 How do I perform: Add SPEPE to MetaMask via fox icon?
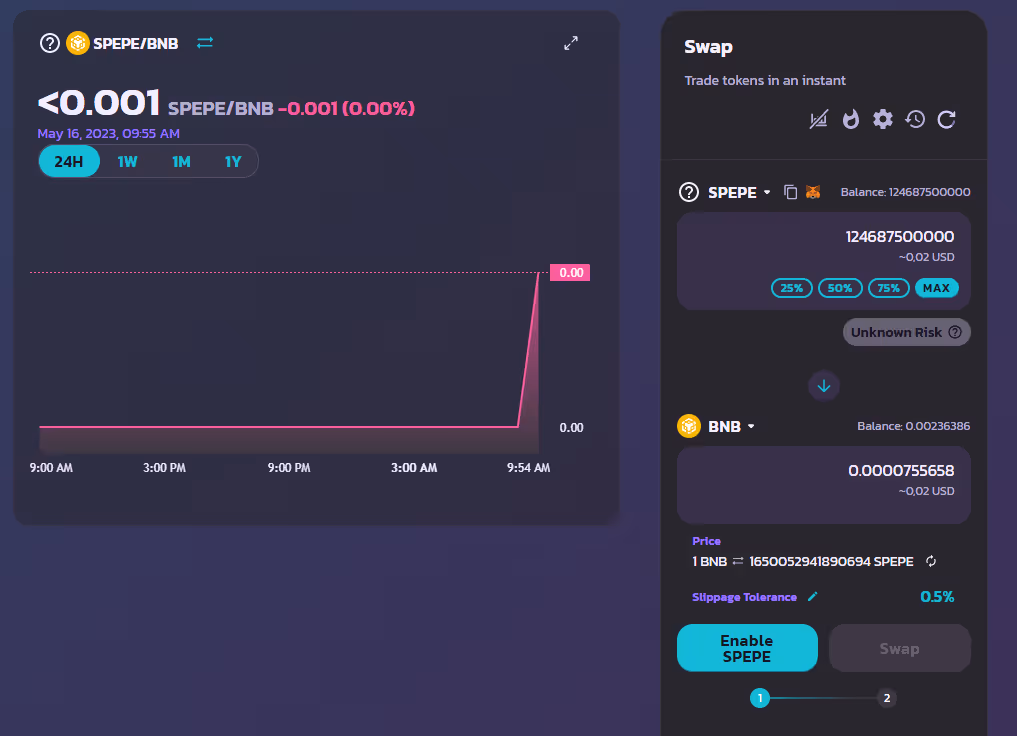(x=813, y=192)
